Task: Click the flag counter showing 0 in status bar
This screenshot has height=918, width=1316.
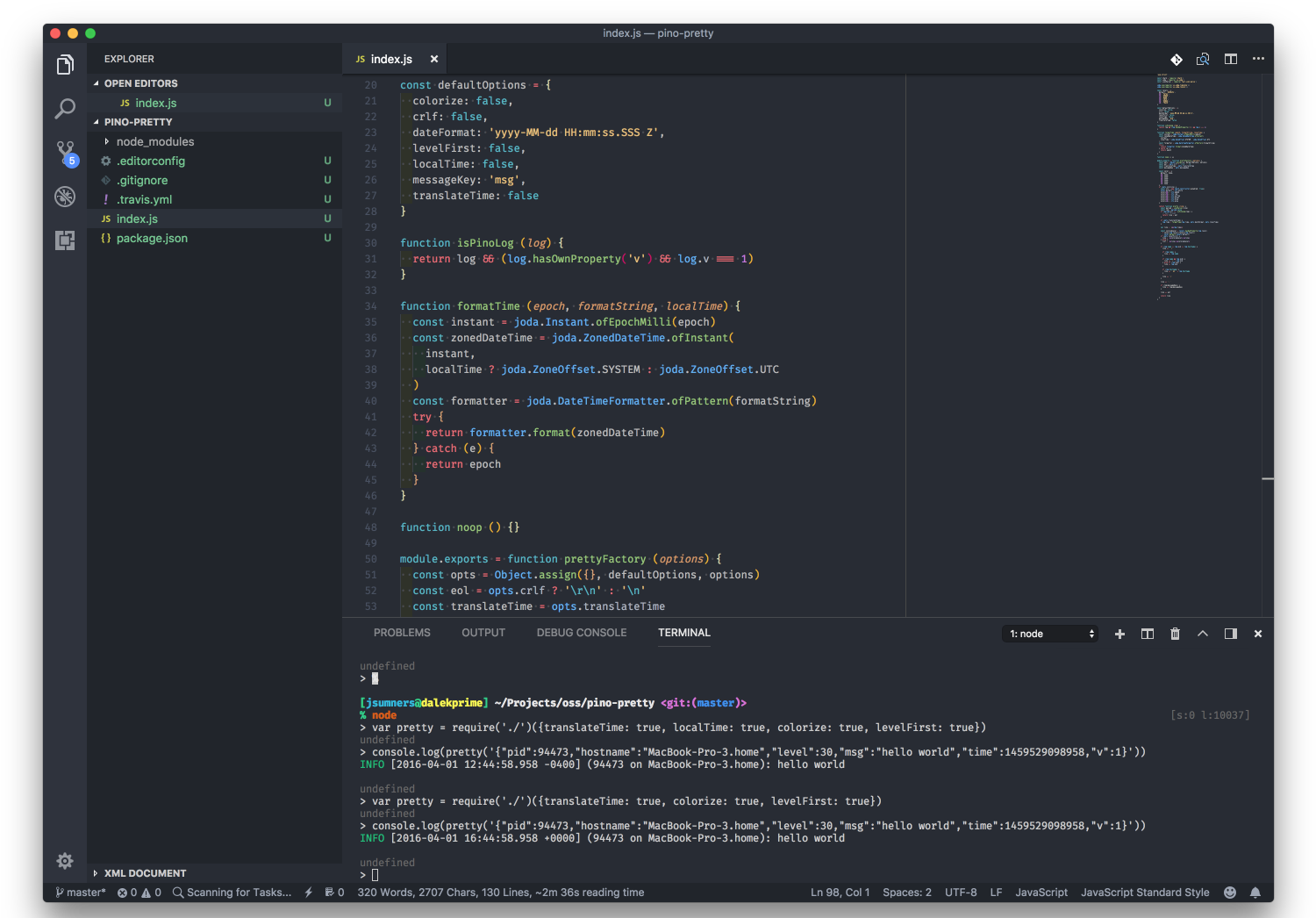Action: coord(334,893)
